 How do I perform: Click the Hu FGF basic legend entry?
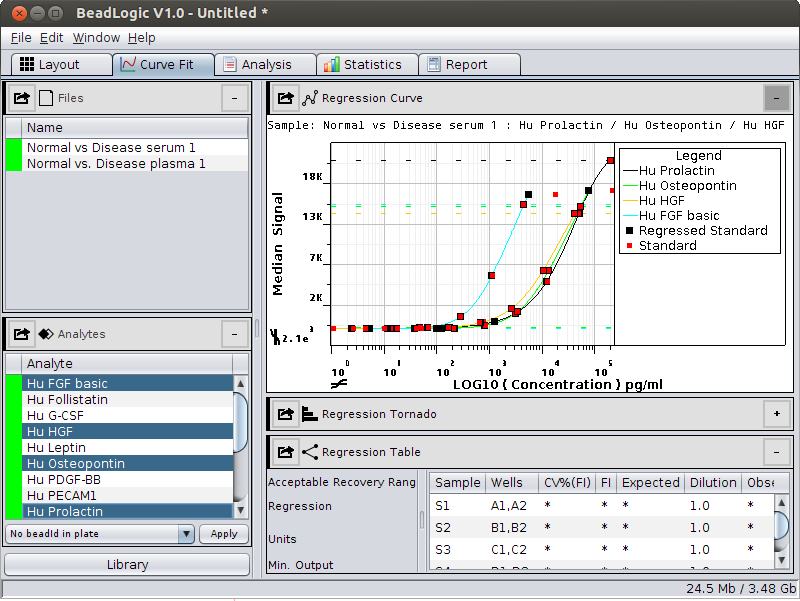point(671,215)
